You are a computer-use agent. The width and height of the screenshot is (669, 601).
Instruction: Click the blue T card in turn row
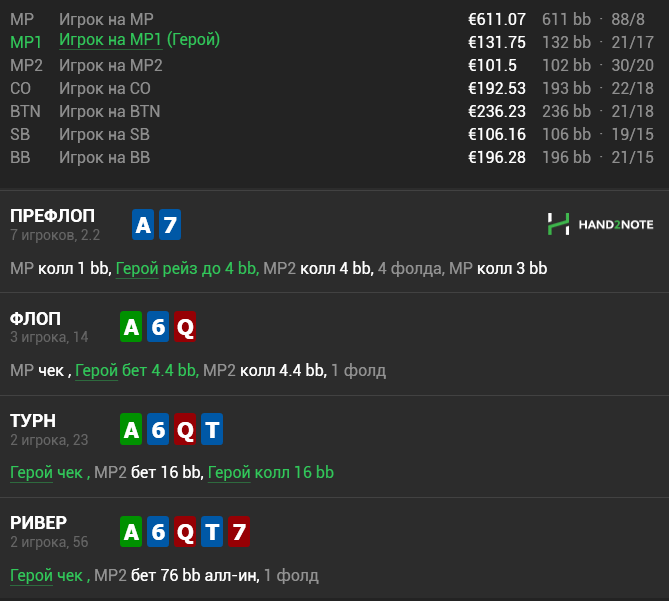point(212,430)
